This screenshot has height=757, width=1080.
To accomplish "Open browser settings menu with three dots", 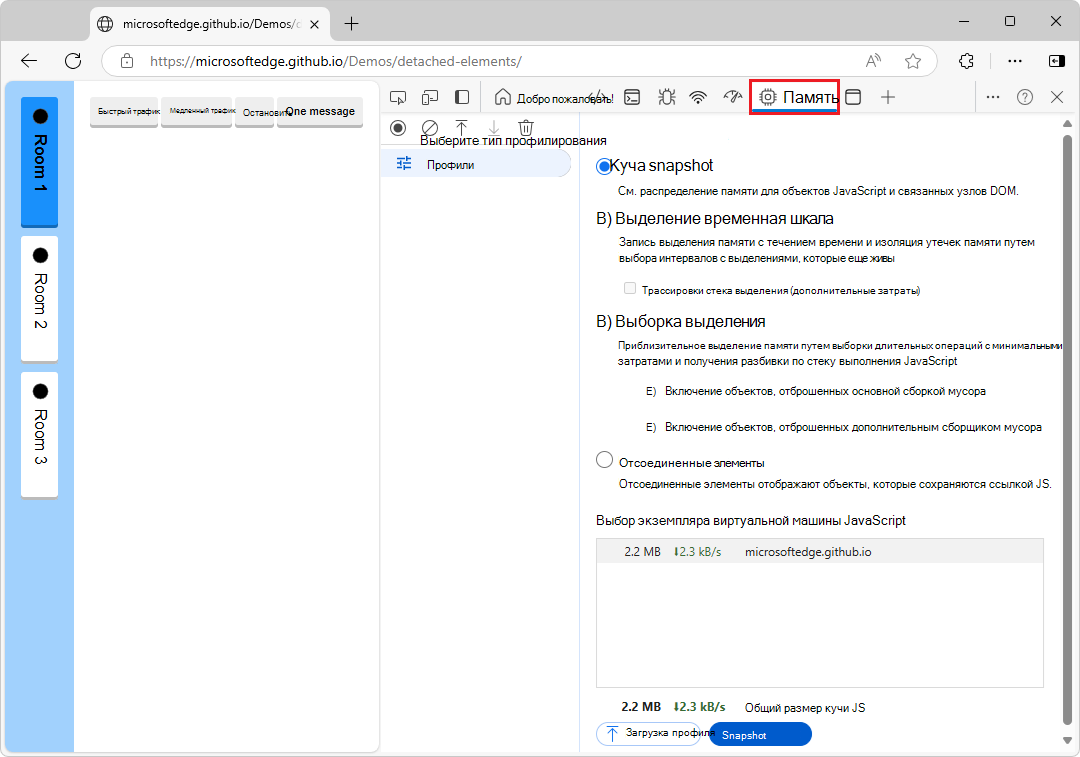I will [1015, 61].
